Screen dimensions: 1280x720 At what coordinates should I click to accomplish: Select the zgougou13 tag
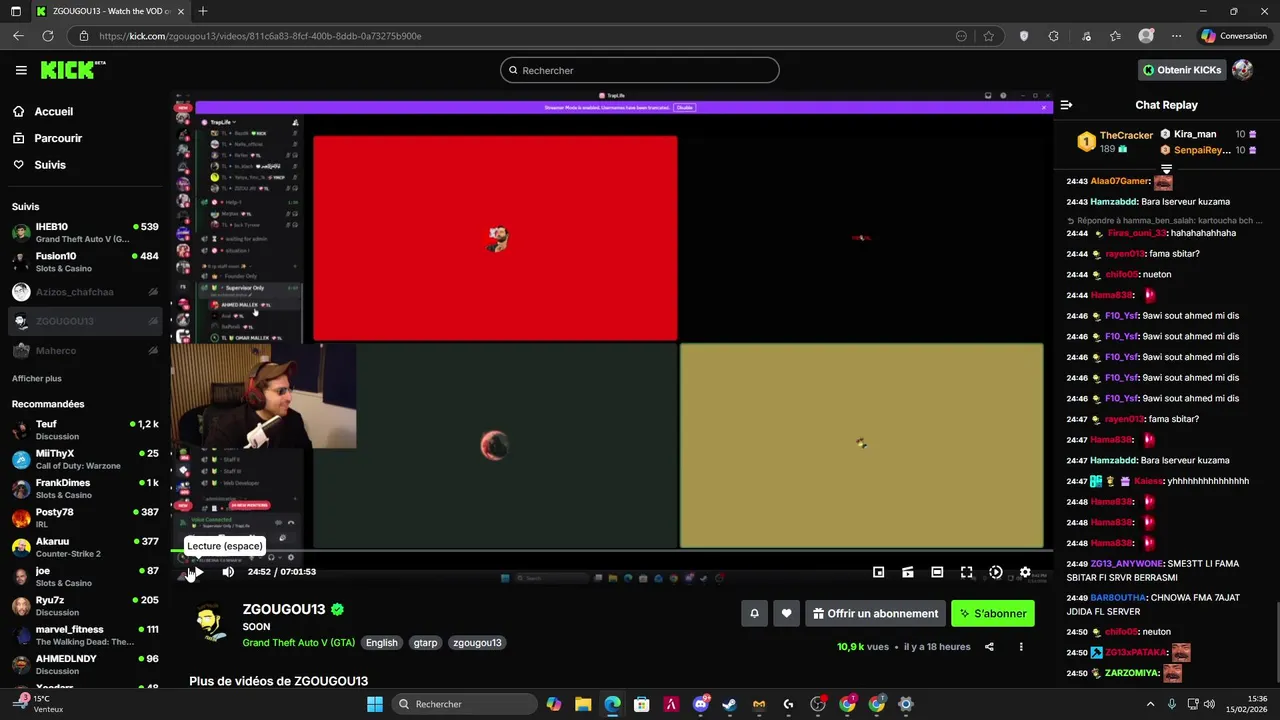point(477,643)
